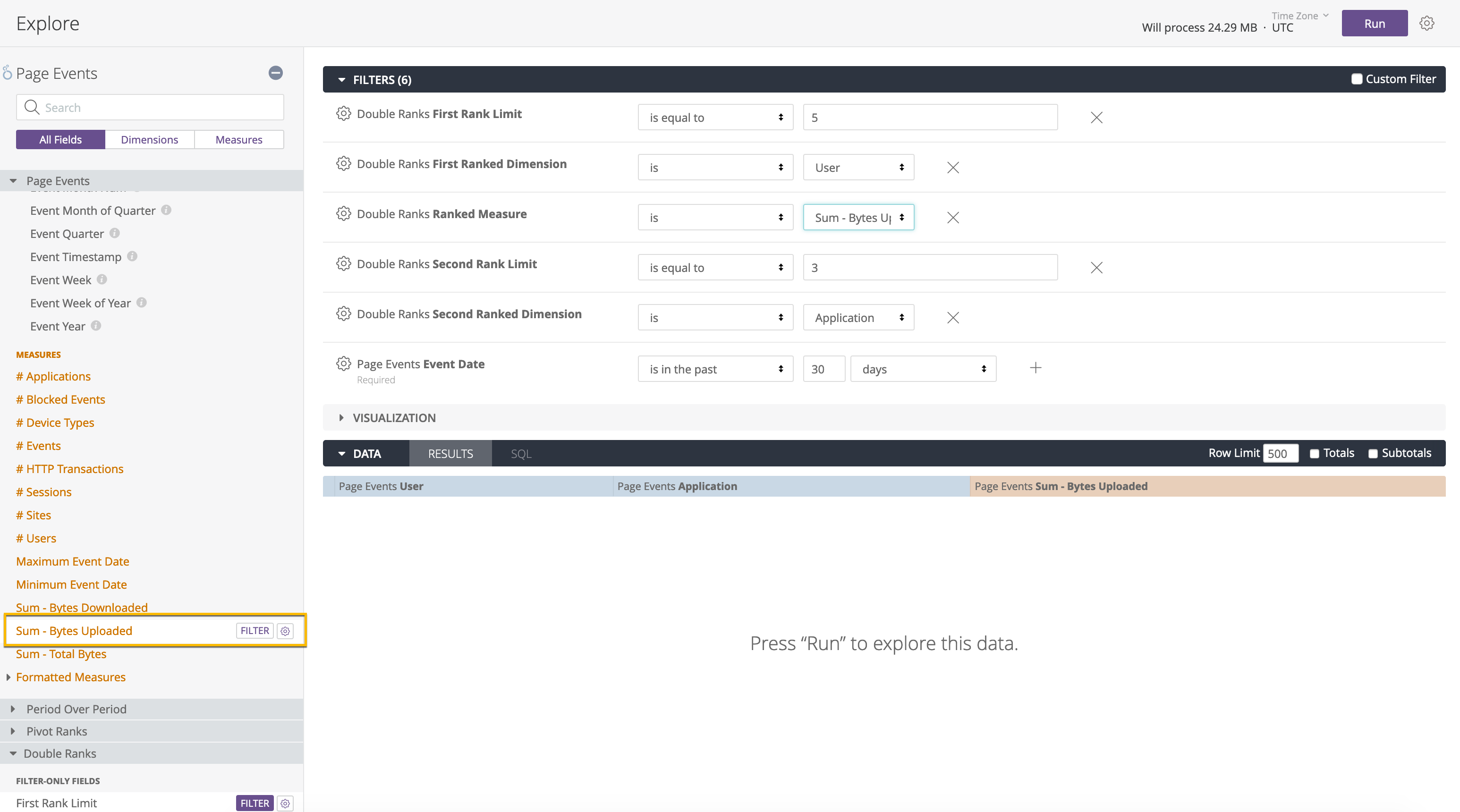Click the info icon beside Event Year
Screen dimensions: 1460x812
tap(95, 326)
